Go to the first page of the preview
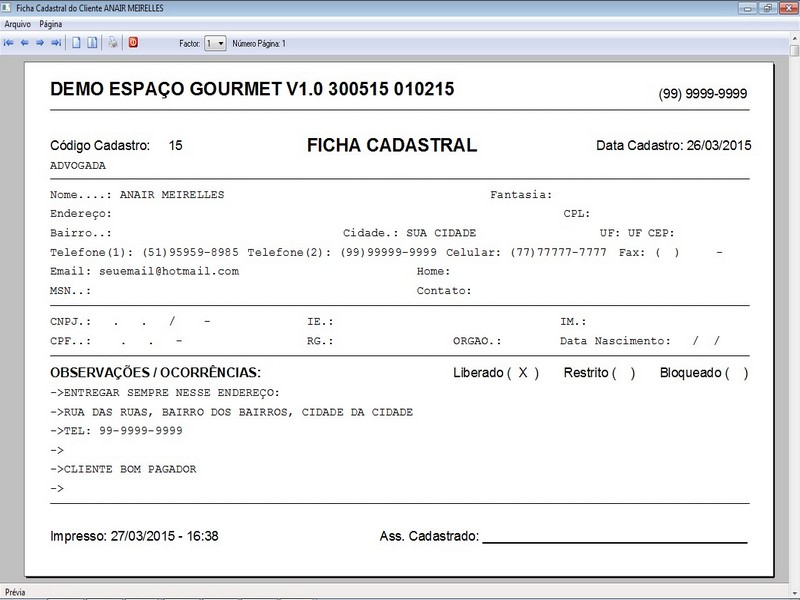 tap(9, 43)
